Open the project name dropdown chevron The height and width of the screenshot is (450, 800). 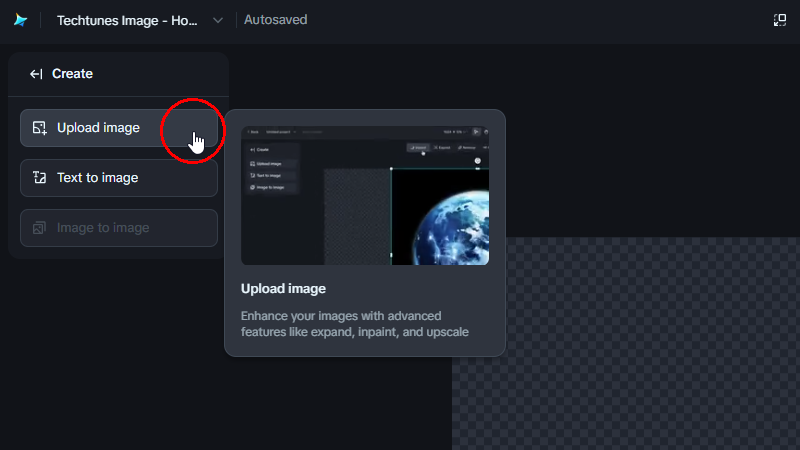218,20
